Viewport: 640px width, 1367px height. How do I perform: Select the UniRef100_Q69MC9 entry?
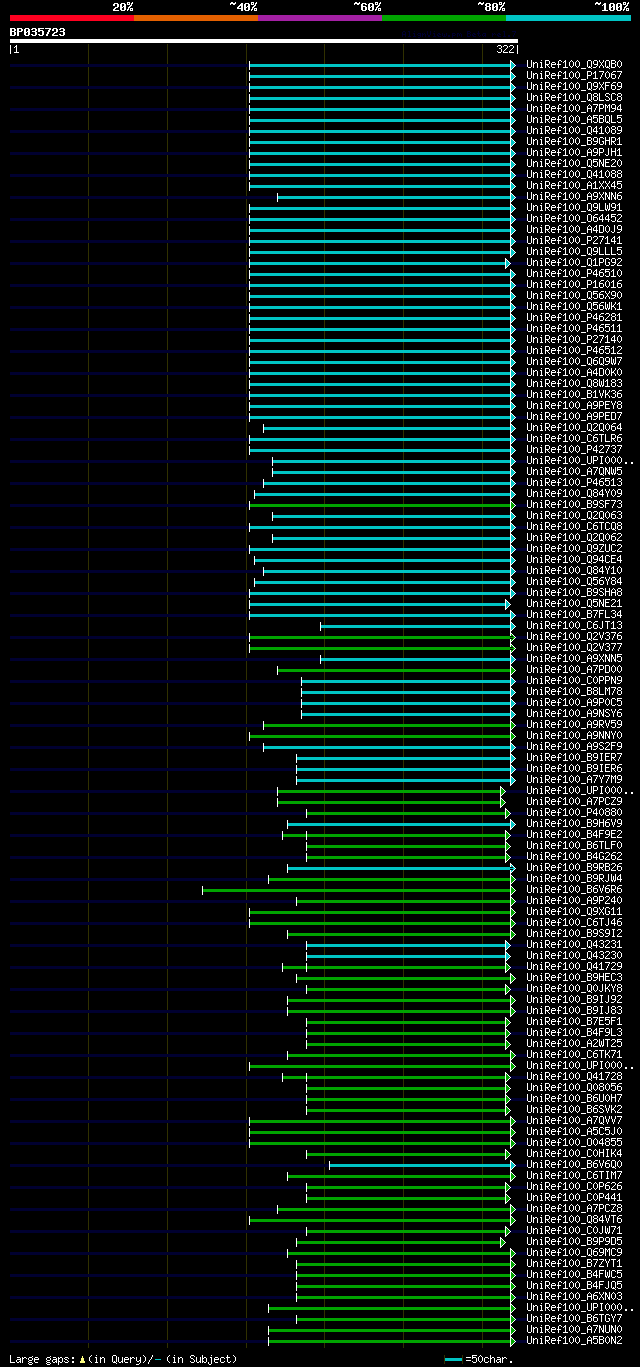tap(574, 1252)
